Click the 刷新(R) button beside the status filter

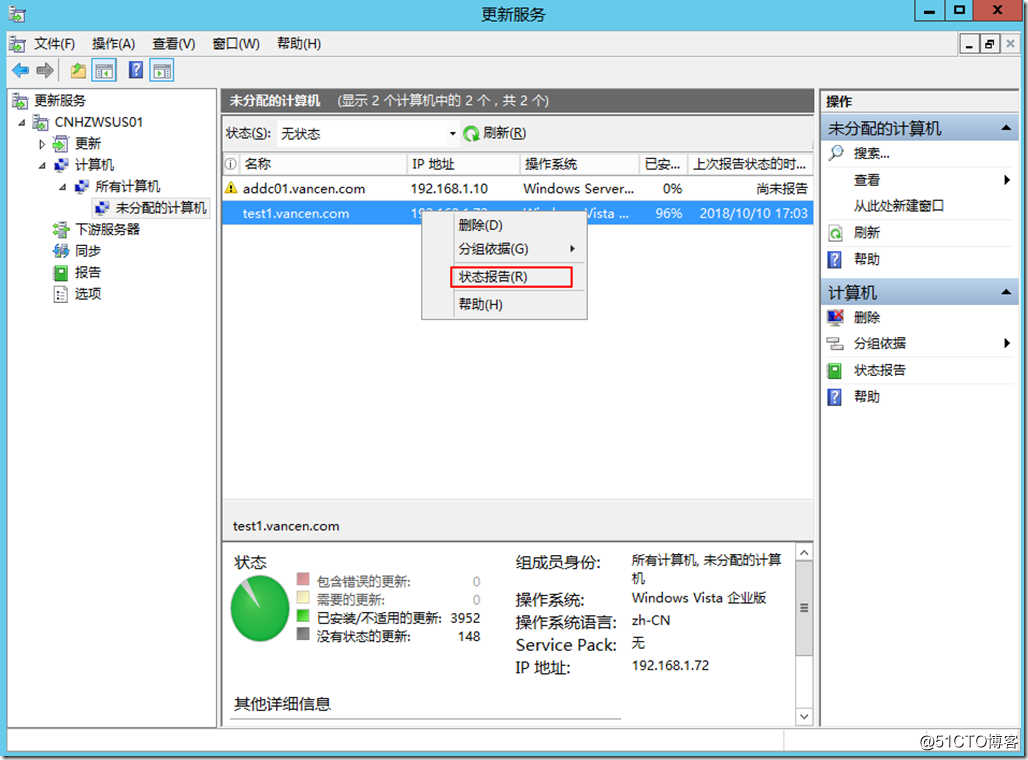[x=494, y=133]
